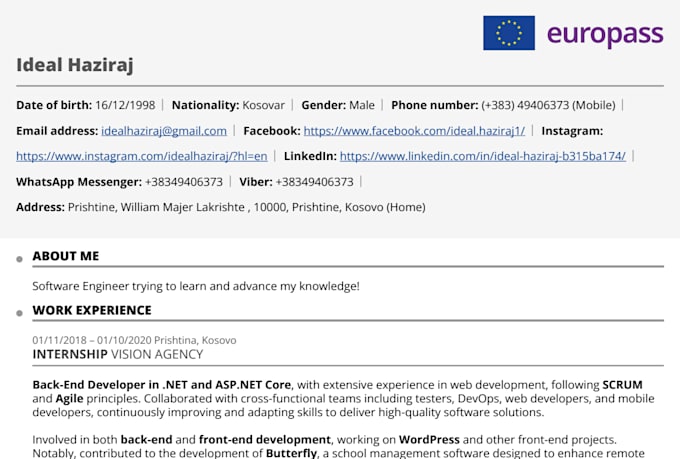Click the Ideal Haziraj name heading

click(x=75, y=65)
